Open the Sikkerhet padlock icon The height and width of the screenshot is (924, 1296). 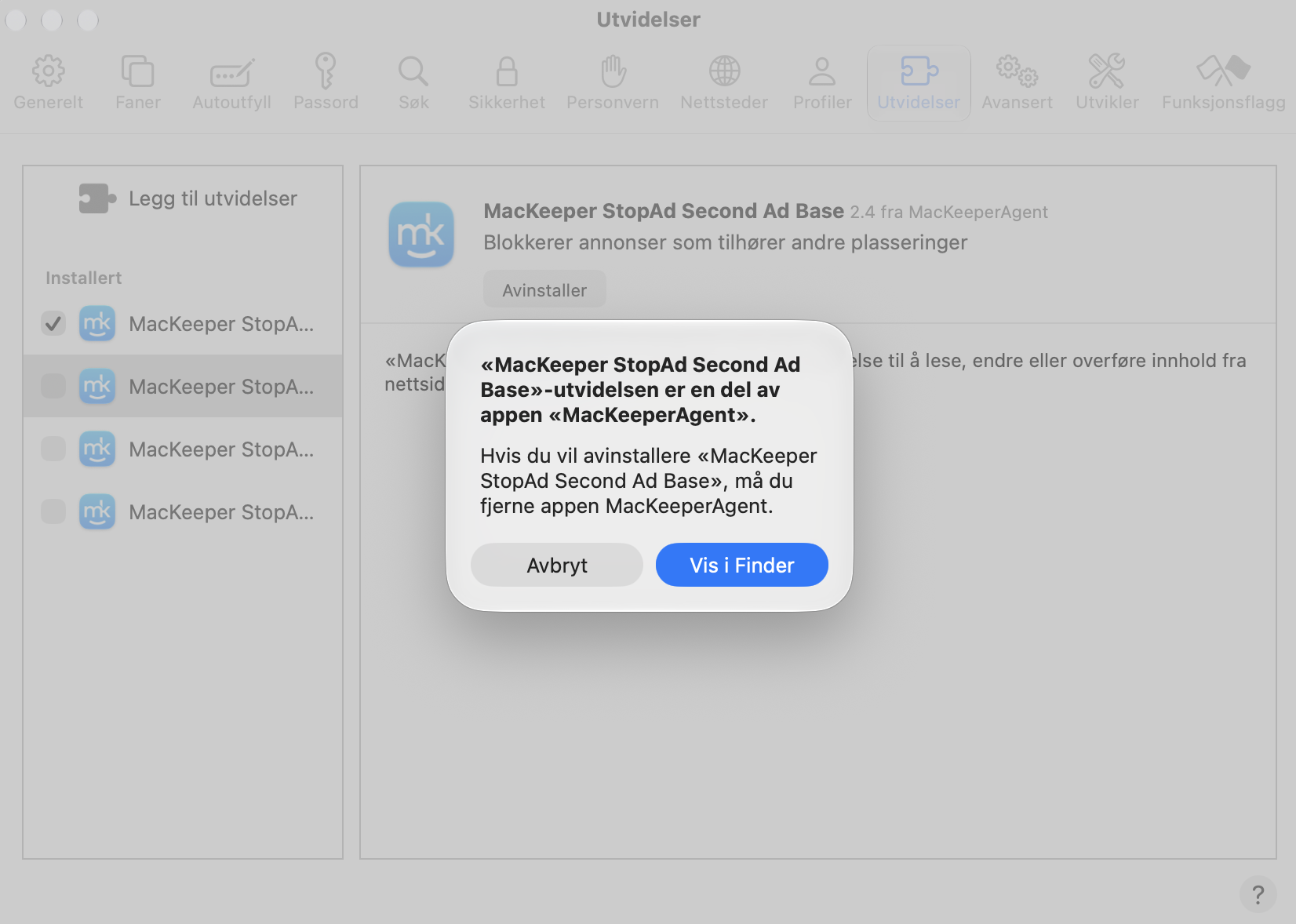point(507,71)
